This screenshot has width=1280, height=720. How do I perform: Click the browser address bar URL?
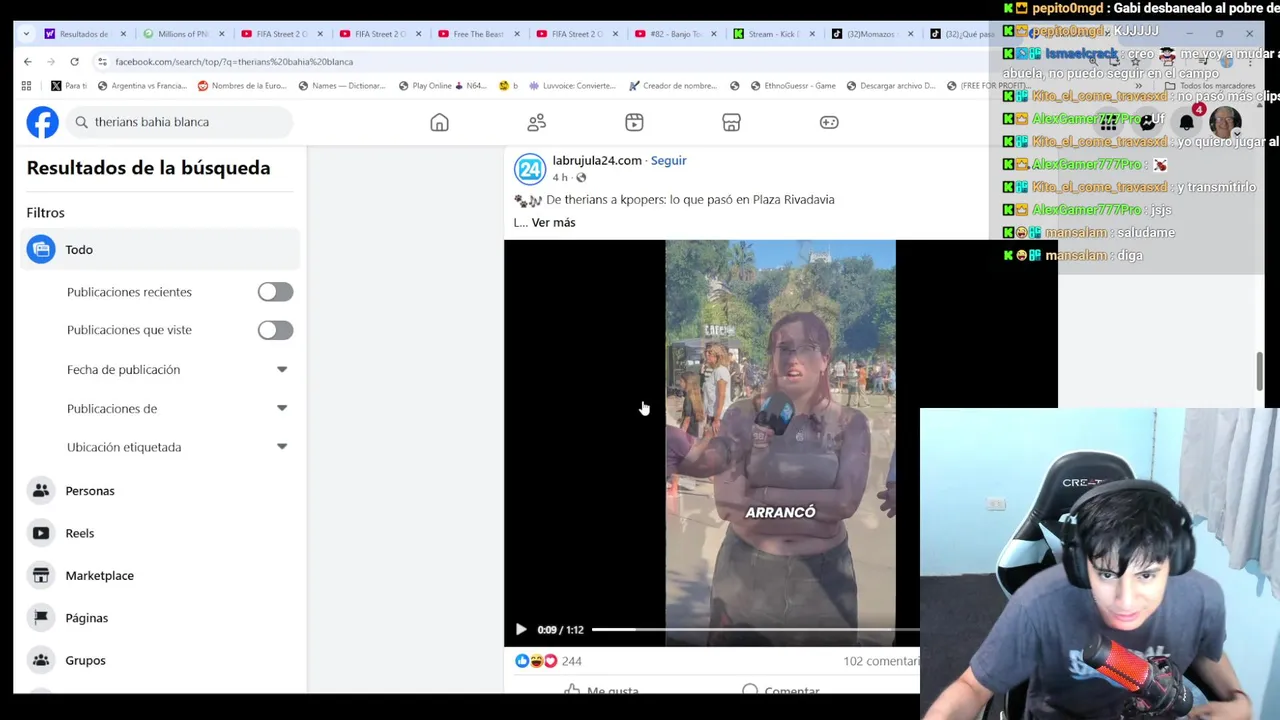[234, 61]
